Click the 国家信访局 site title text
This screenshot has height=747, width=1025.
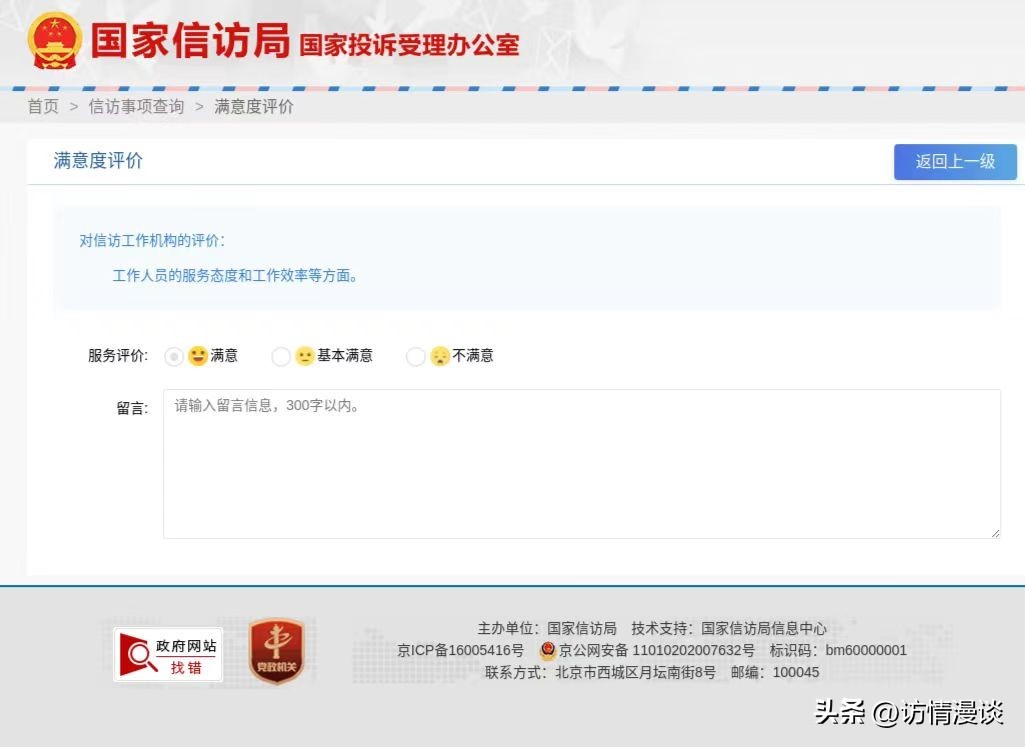point(190,41)
